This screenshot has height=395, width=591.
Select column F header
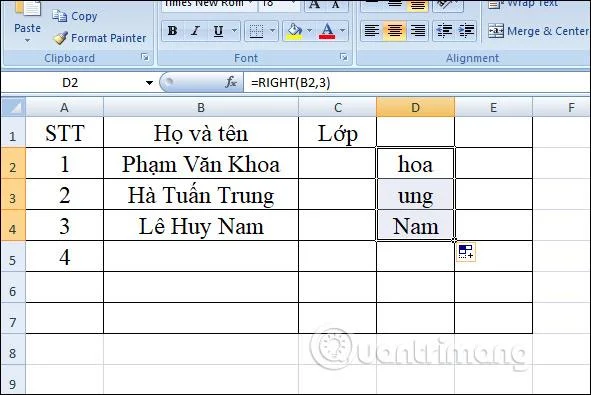(562, 107)
